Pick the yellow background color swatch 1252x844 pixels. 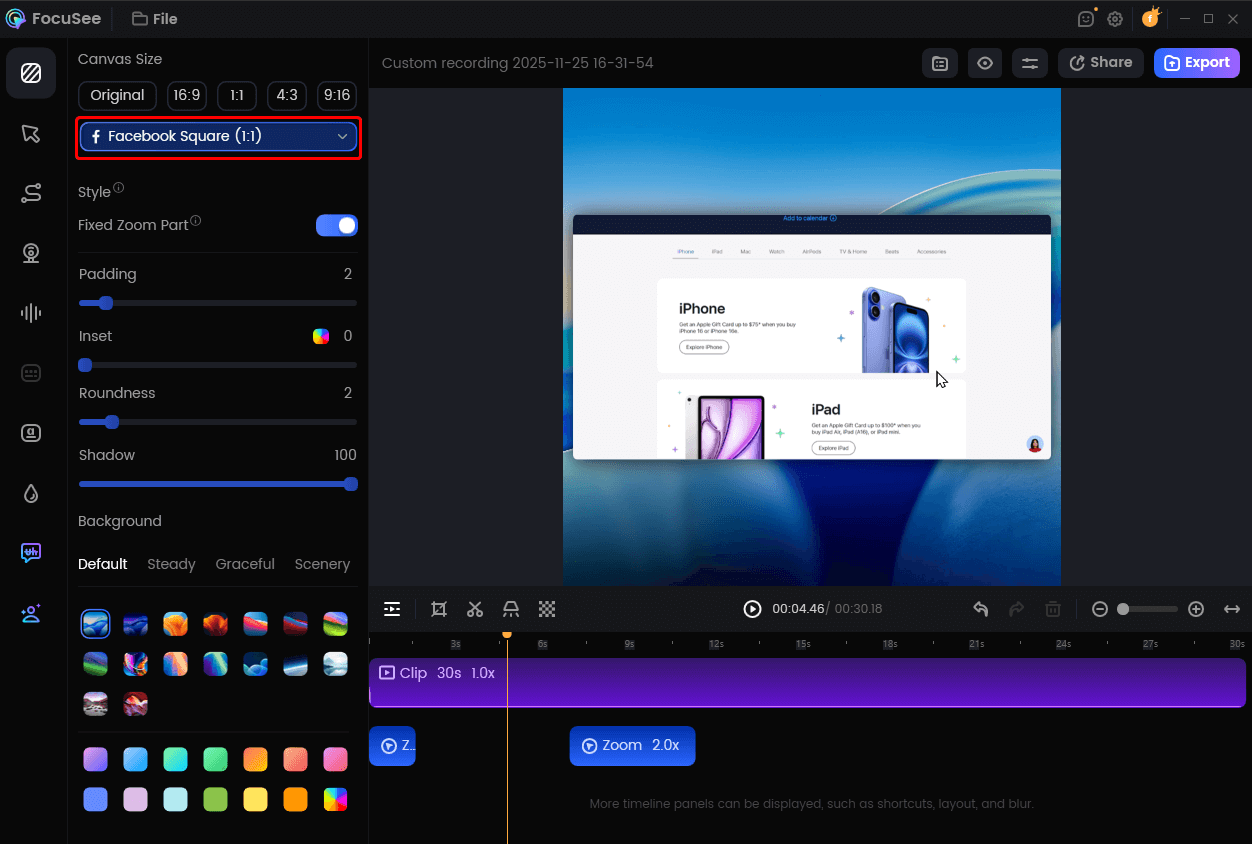255,799
